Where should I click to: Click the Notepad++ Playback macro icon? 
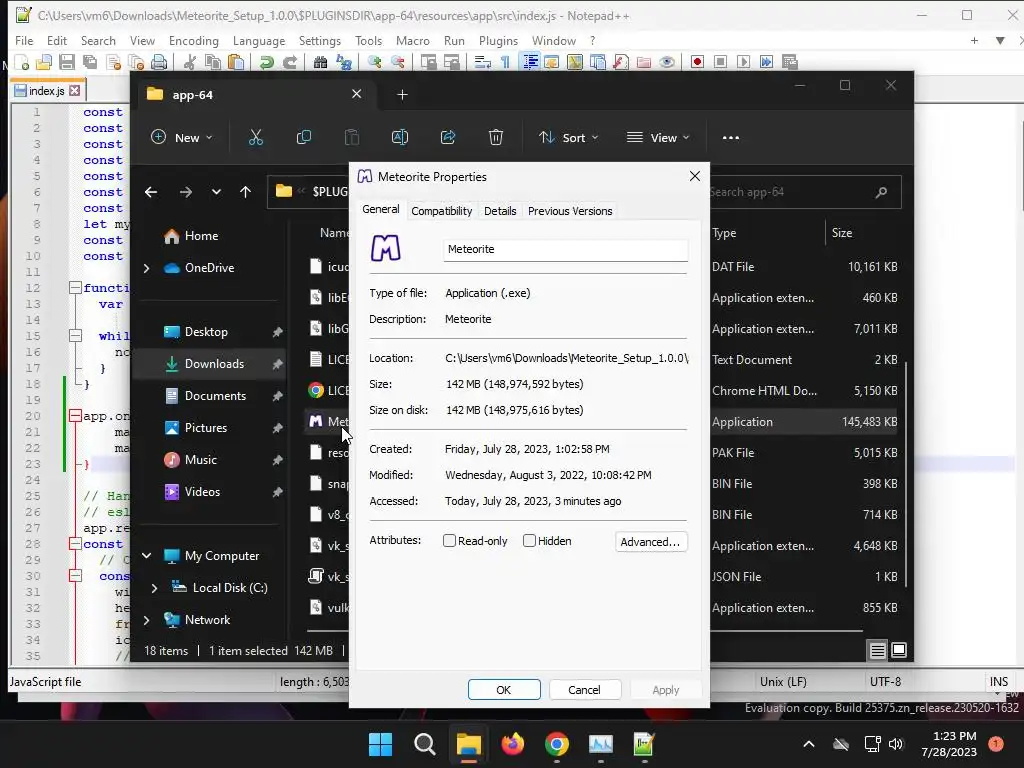click(743, 62)
